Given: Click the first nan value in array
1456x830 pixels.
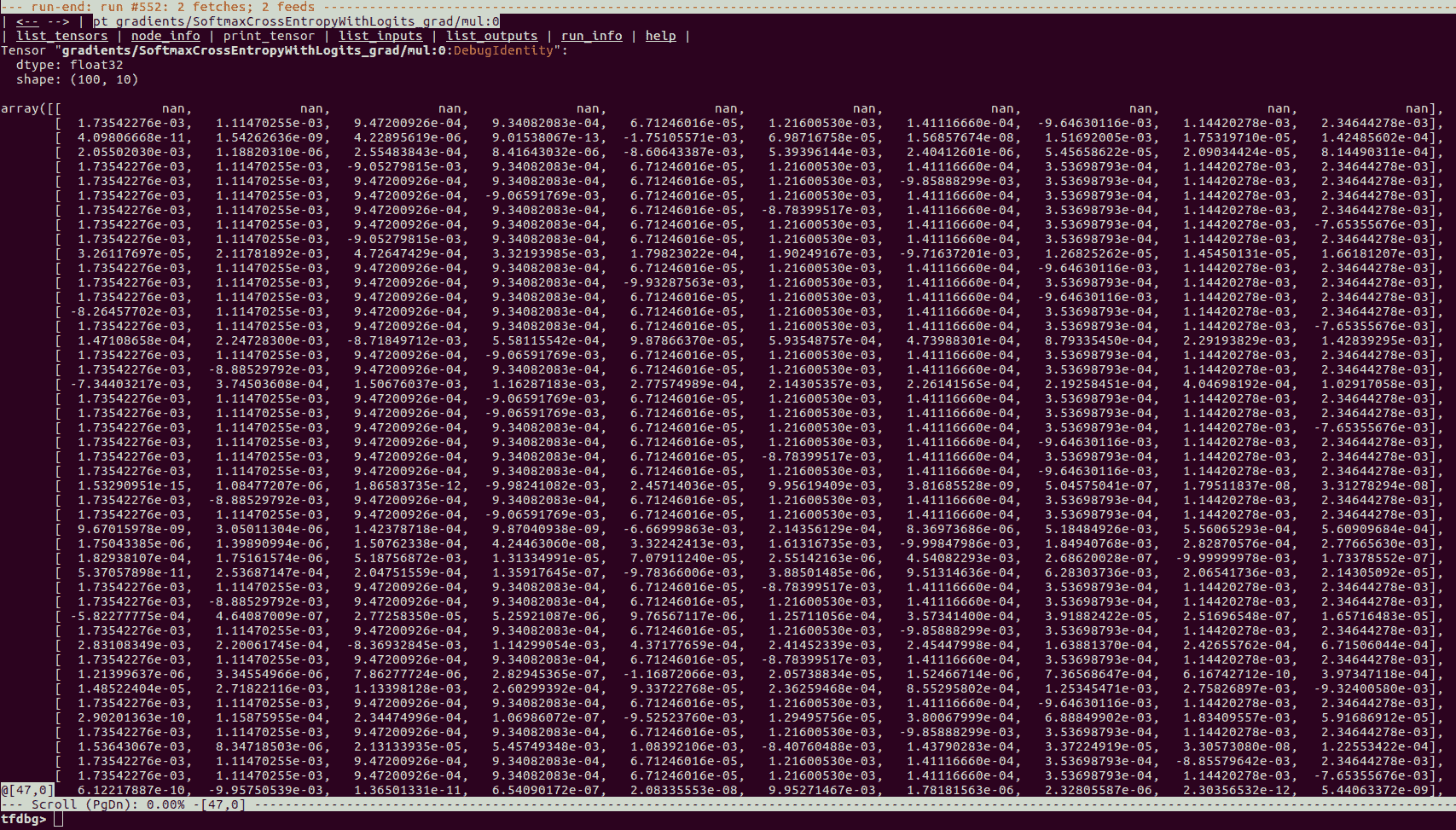Looking at the screenshot, I should (x=174, y=108).
